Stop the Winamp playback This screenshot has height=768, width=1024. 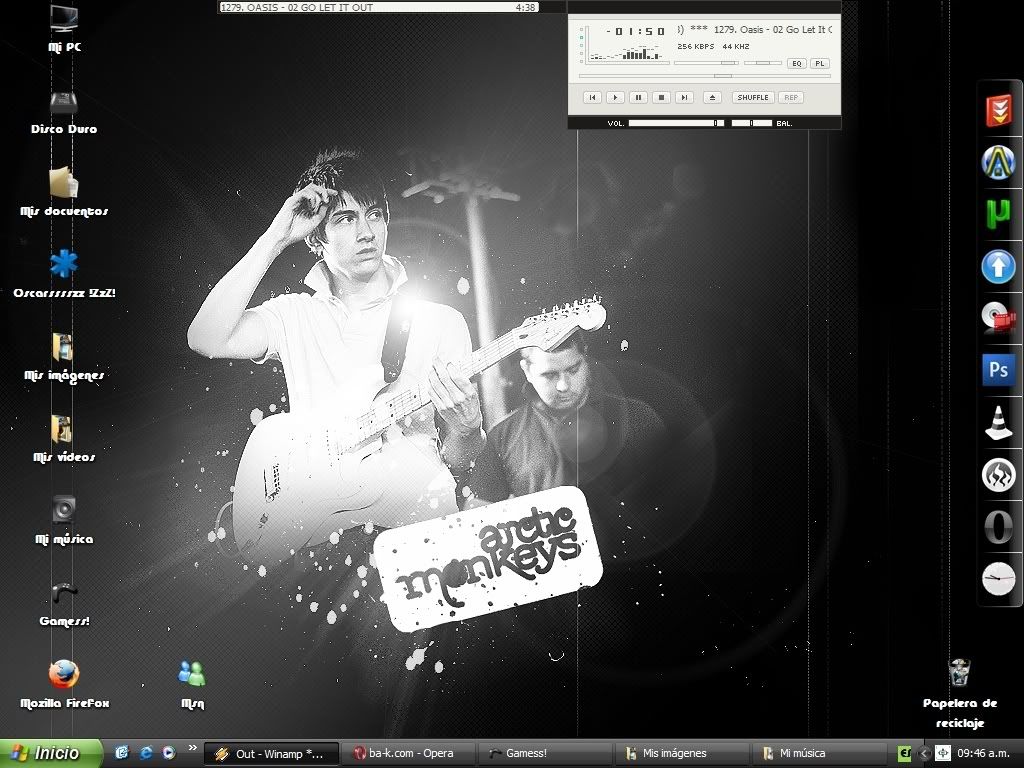(661, 97)
